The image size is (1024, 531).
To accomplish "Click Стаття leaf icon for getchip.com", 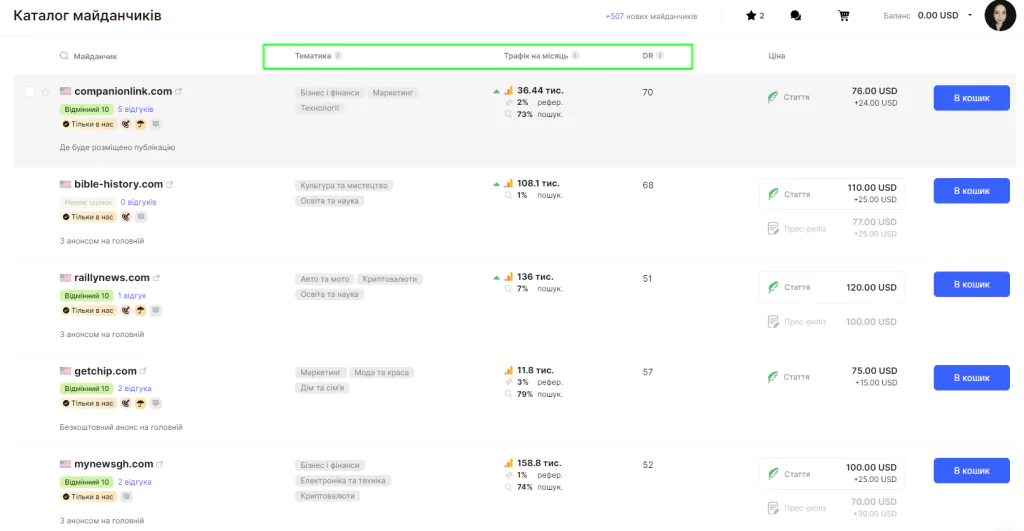I will (x=773, y=377).
